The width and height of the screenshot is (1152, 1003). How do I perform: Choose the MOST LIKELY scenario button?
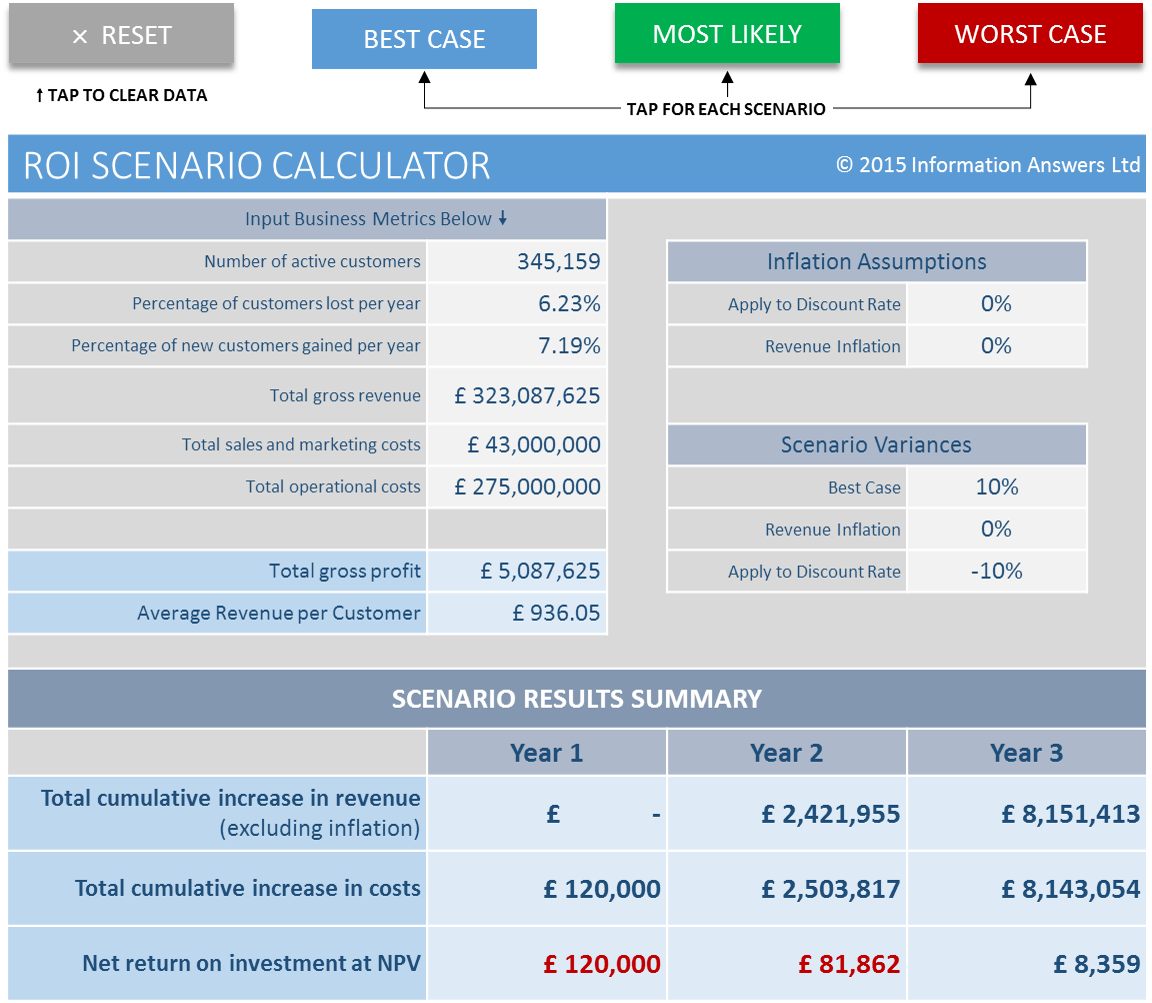(727, 34)
